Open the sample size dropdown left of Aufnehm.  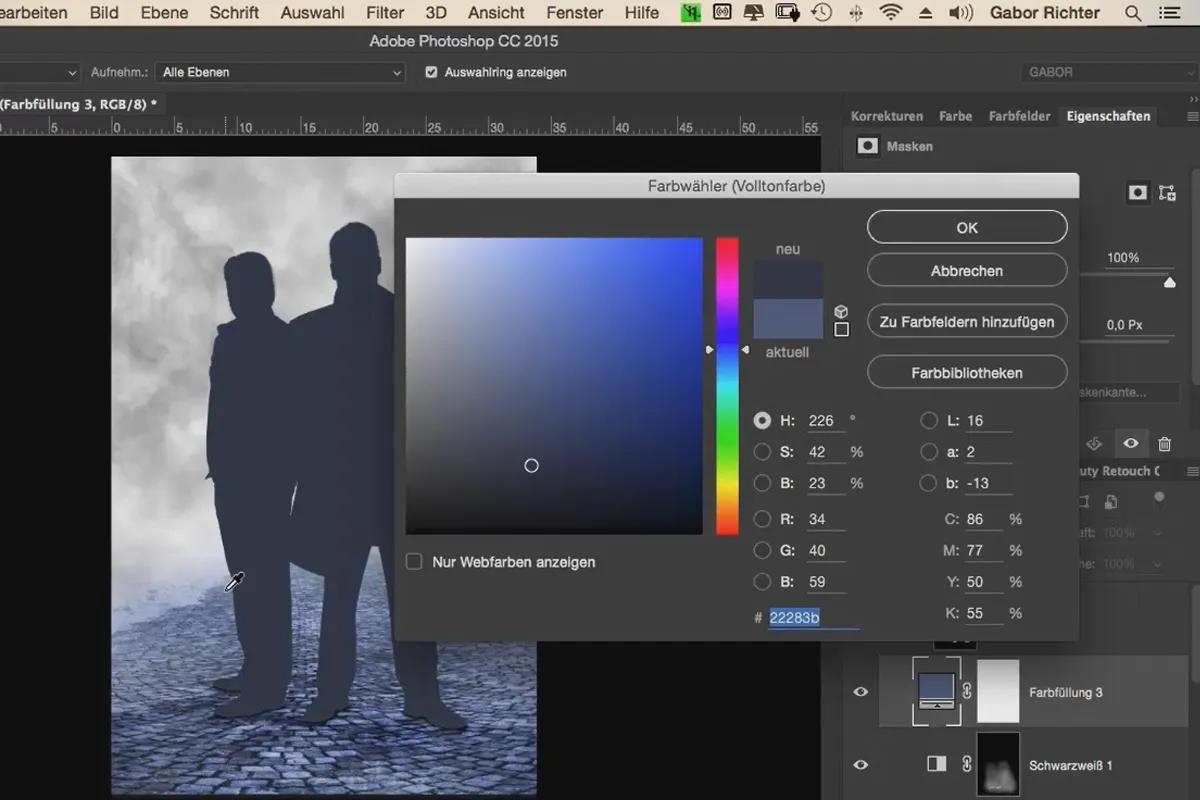click(40, 72)
